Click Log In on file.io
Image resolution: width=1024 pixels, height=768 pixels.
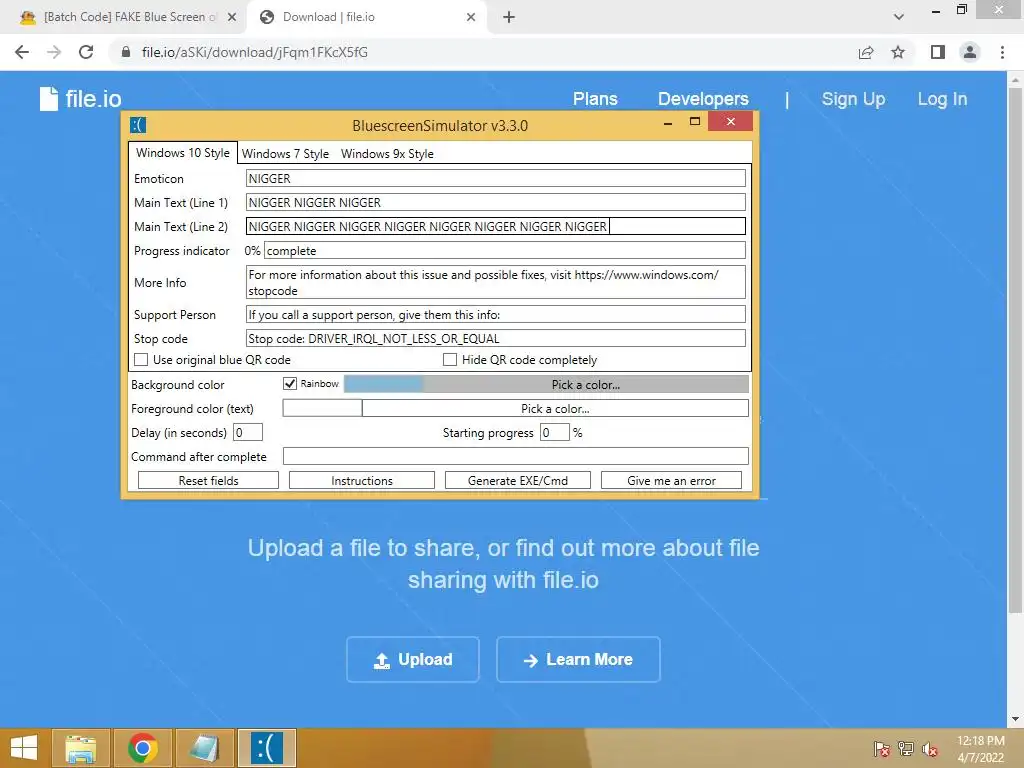(942, 99)
